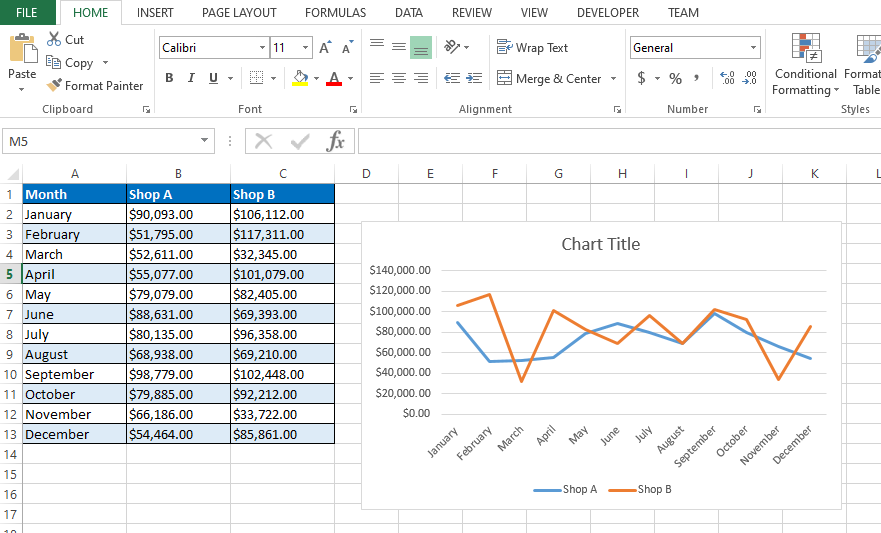
Task: Click the Insert Function fx icon
Action: tap(336, 141)
